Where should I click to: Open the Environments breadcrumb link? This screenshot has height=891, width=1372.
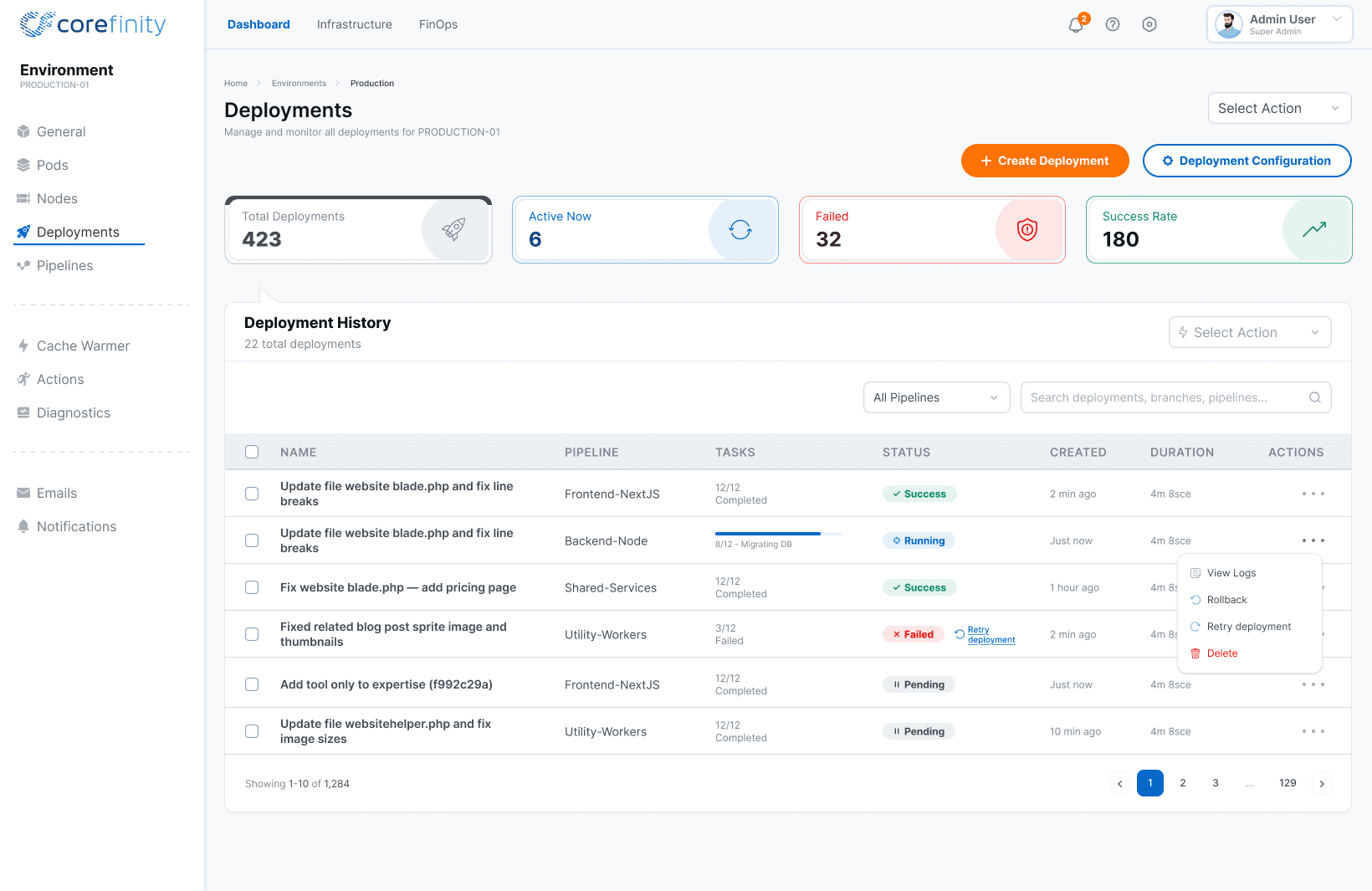(x=299, y=83)
